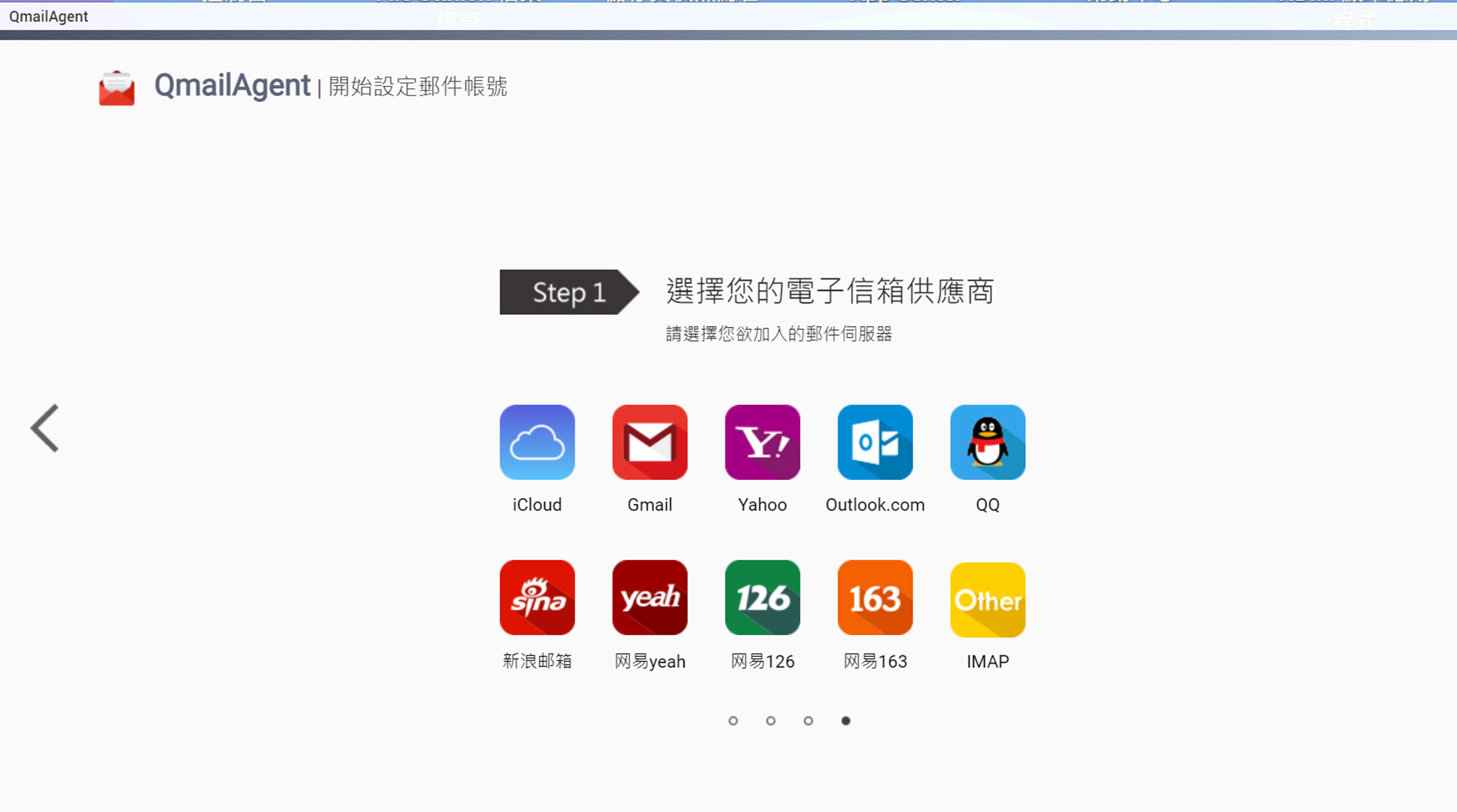Viewport: 1457px width, 812px height.
Task: Click the 請選擇您欲加入的郵件伺服器 subtitle
Action: [x=779, y=334]
